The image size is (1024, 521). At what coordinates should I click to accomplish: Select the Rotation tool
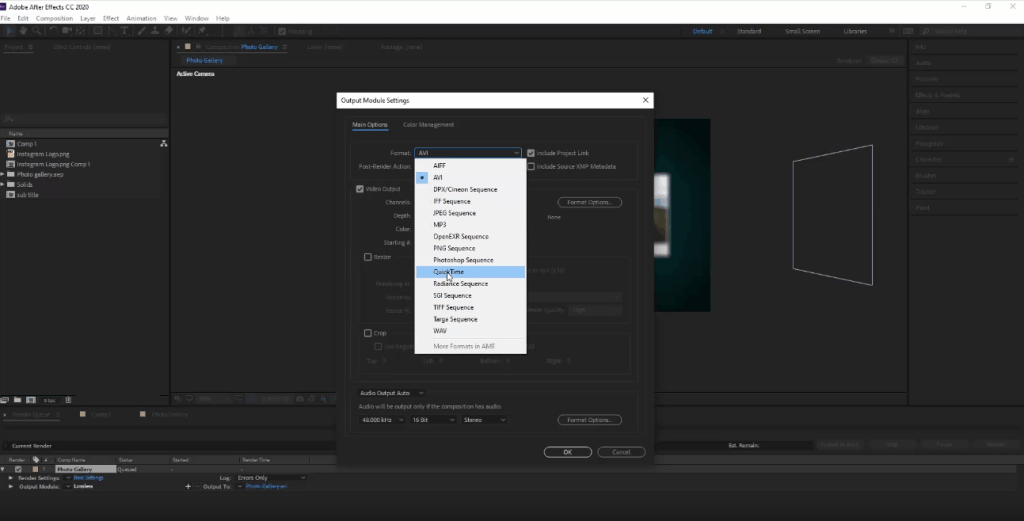(54, 31)
